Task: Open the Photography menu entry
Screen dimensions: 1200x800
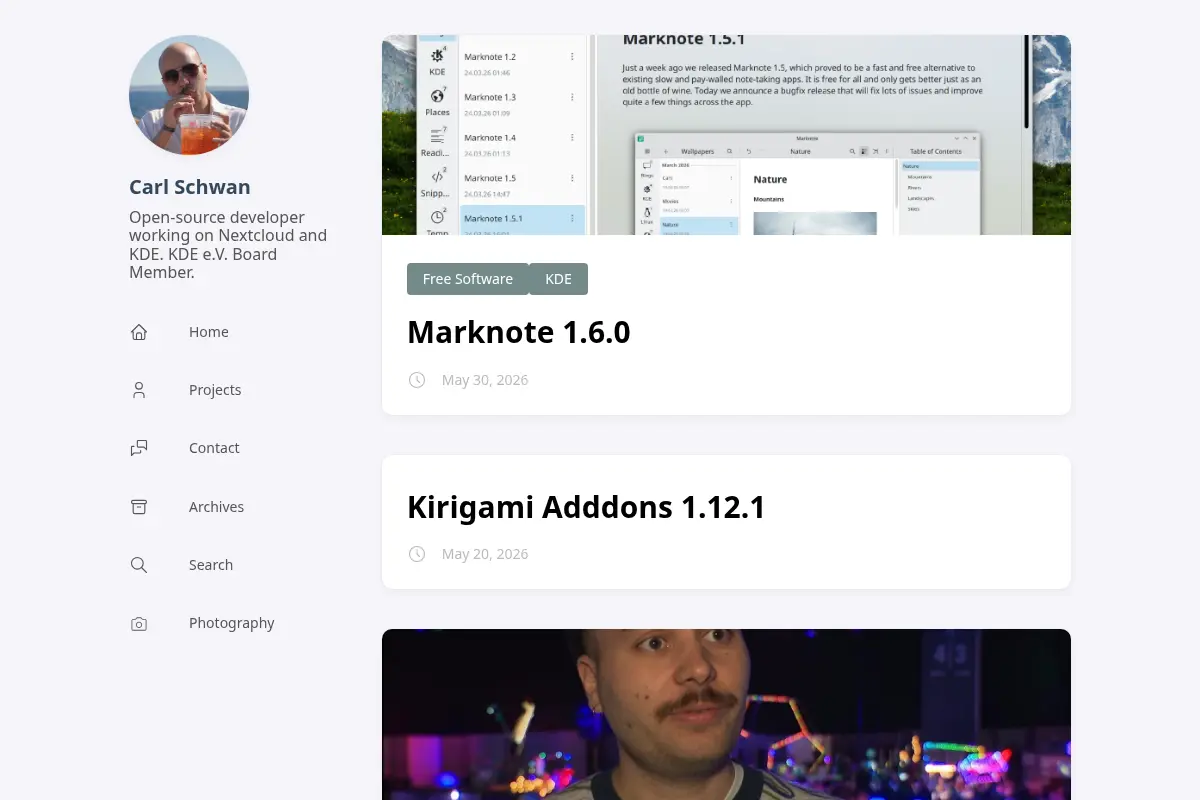Action: (231, 623)
